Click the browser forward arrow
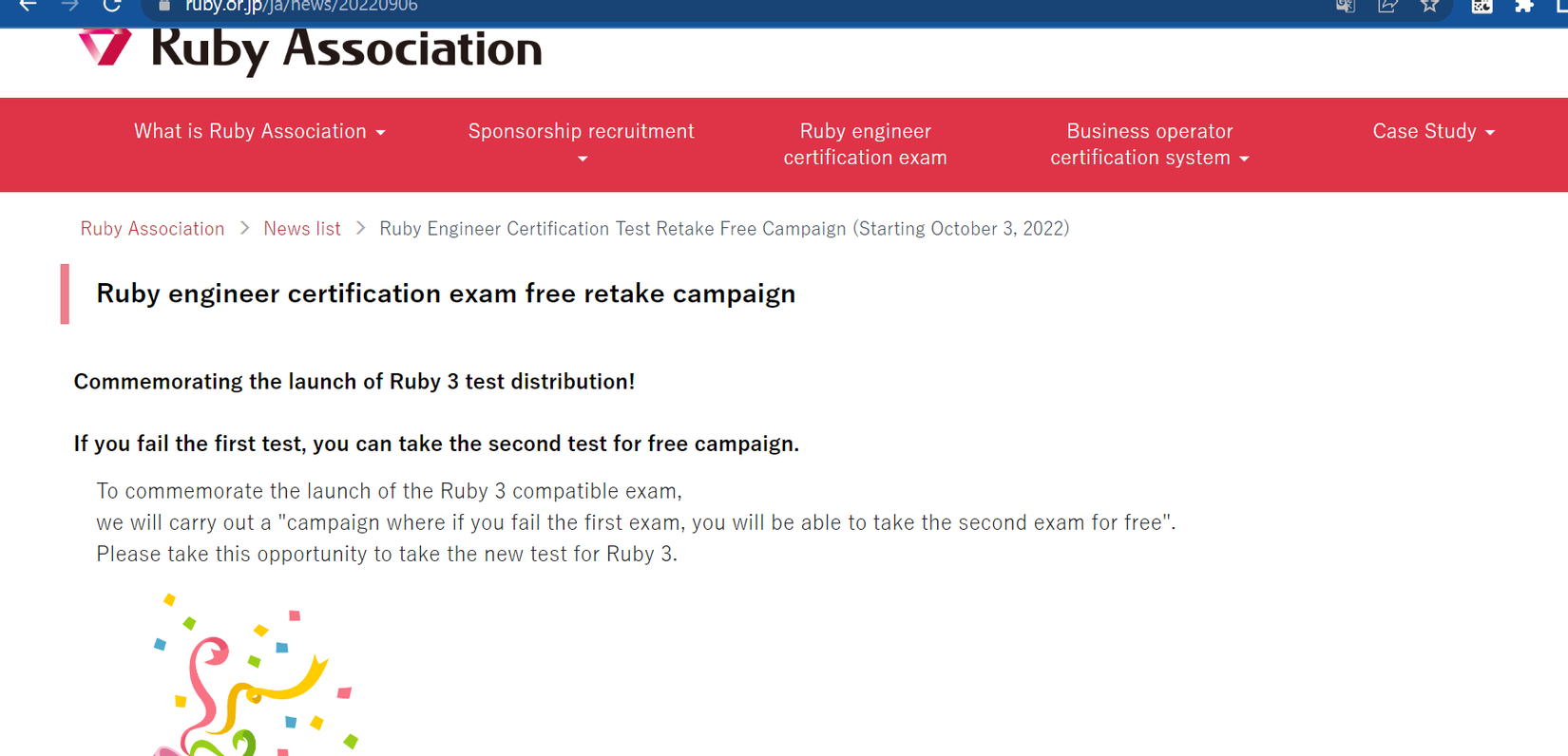The height and width of the screenshot is (756, 1568). point(70,5)
